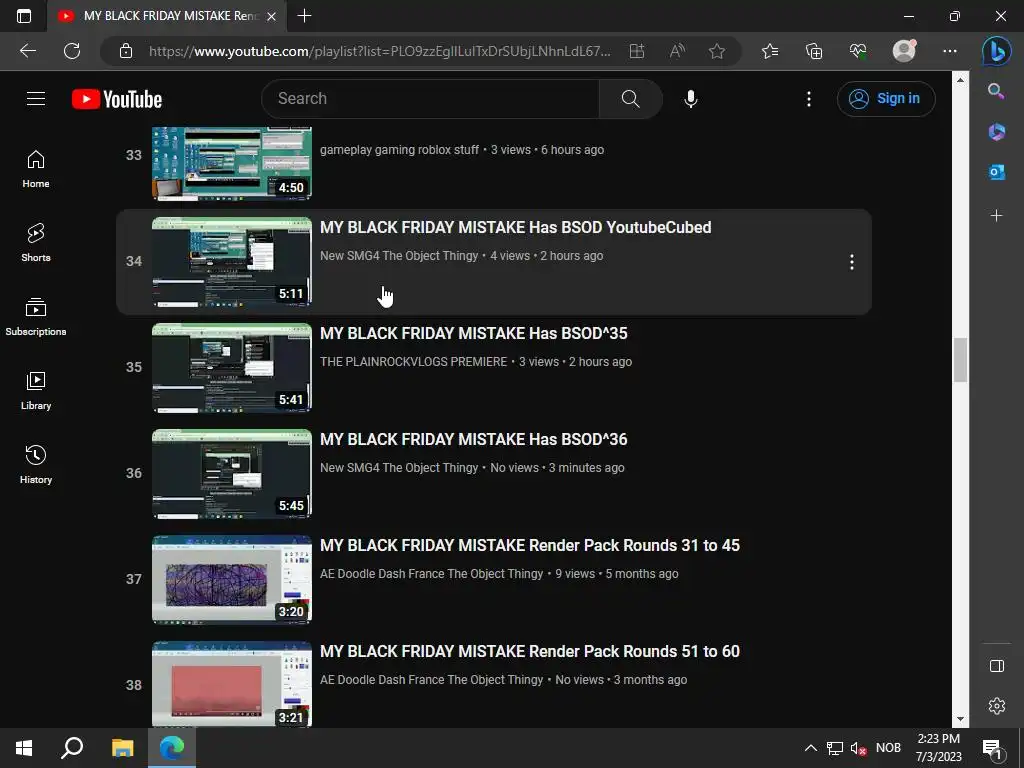1024x768 pixels.
Task: Open the Favorites list
Action: 770,51
